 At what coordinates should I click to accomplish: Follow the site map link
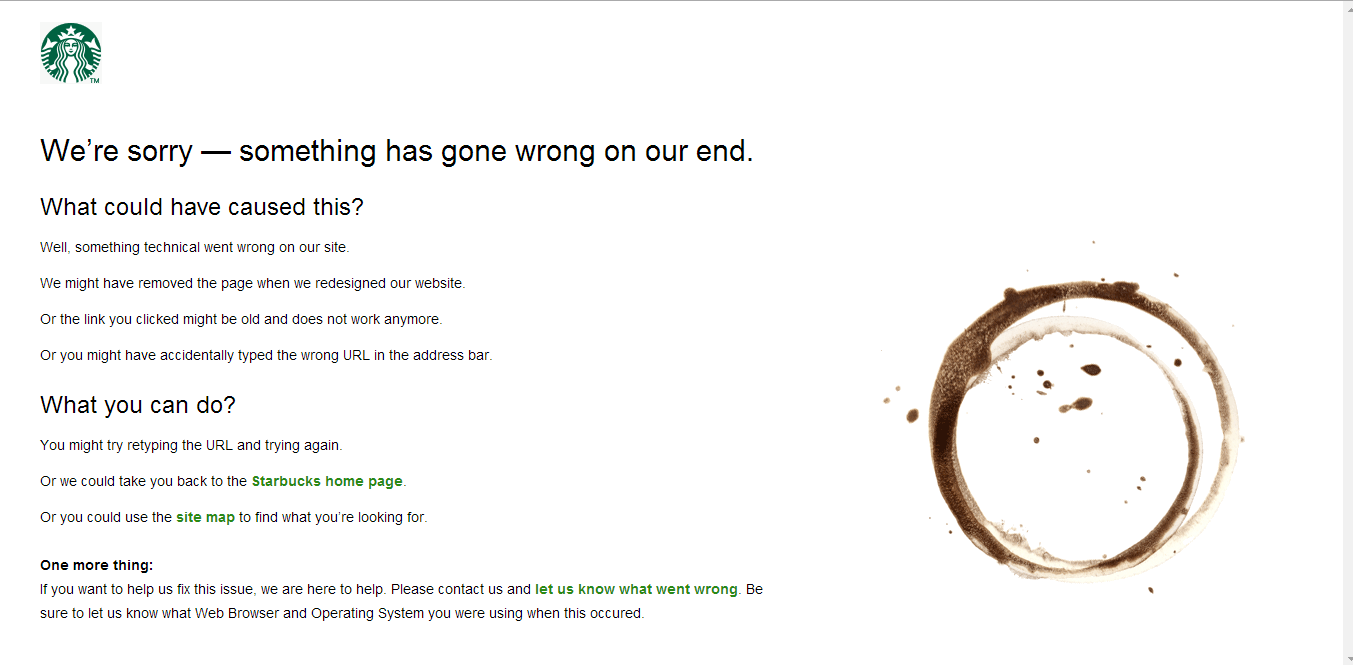click(205, 517)
